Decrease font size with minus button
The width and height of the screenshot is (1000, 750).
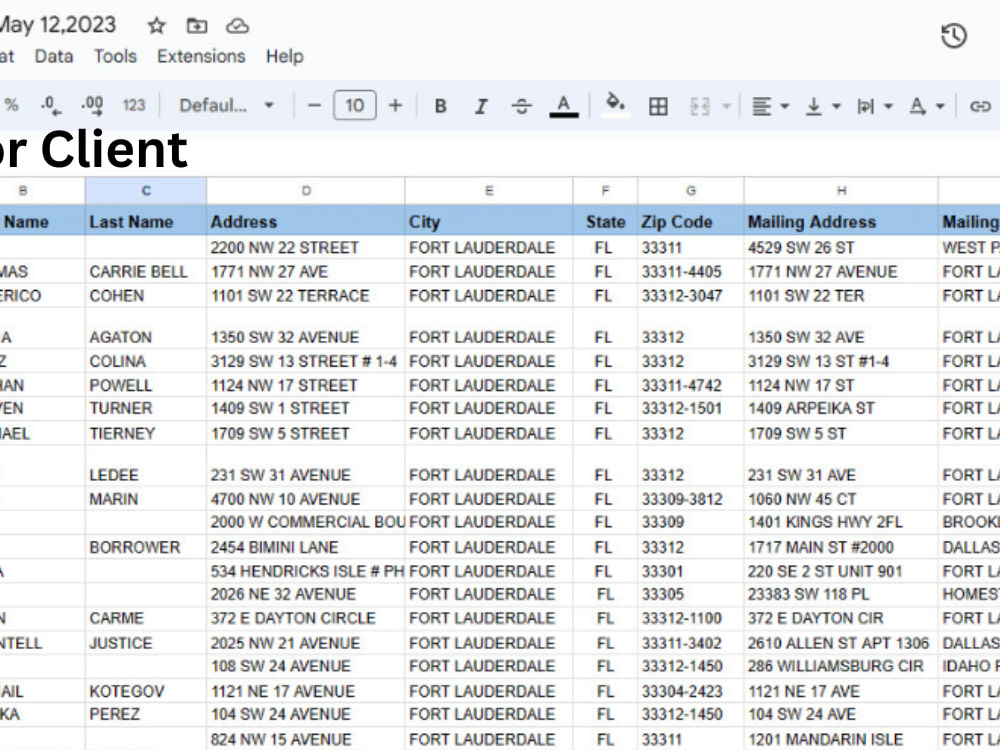[x=314, y=105]
